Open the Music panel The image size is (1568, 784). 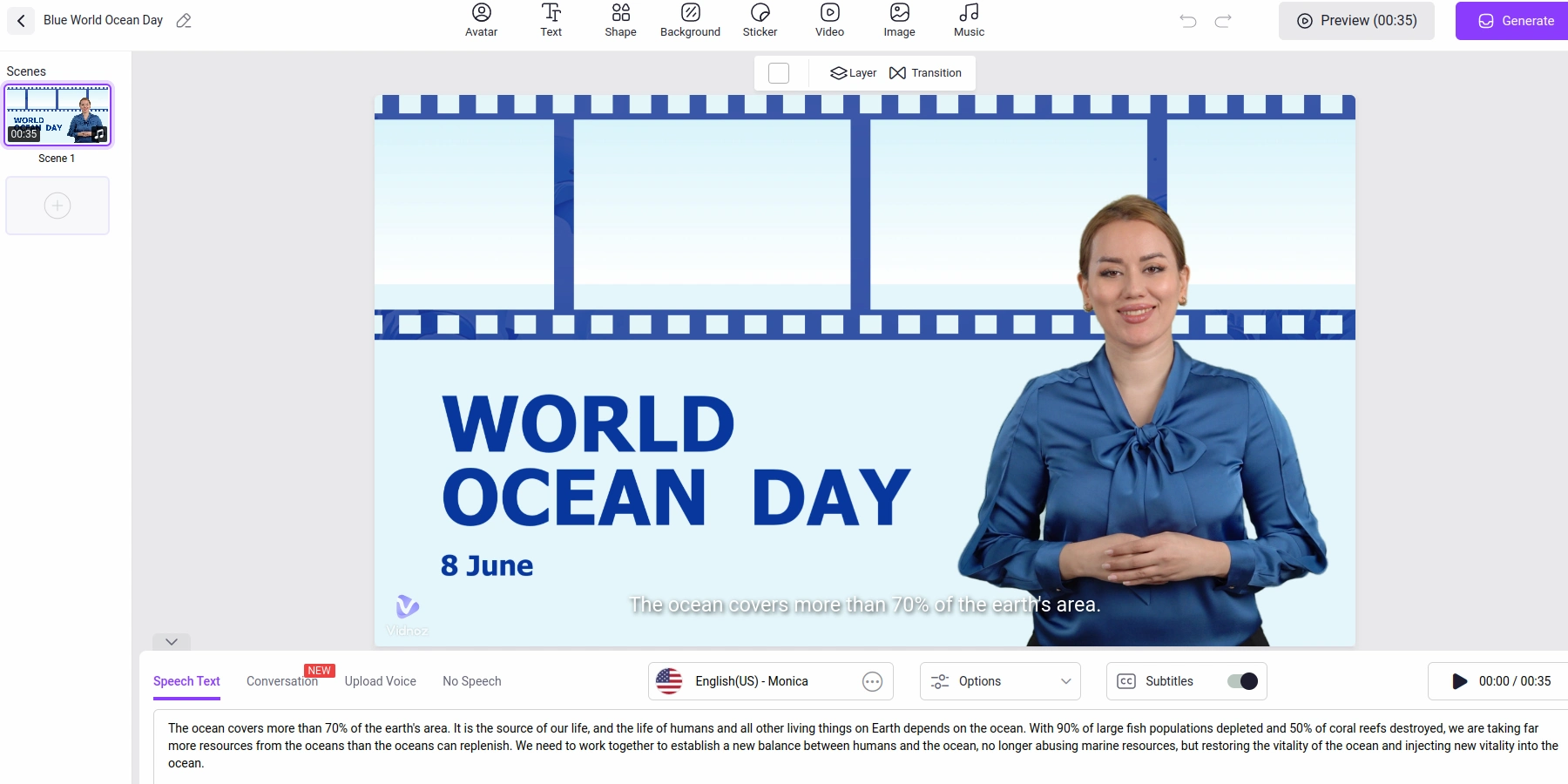969,20
